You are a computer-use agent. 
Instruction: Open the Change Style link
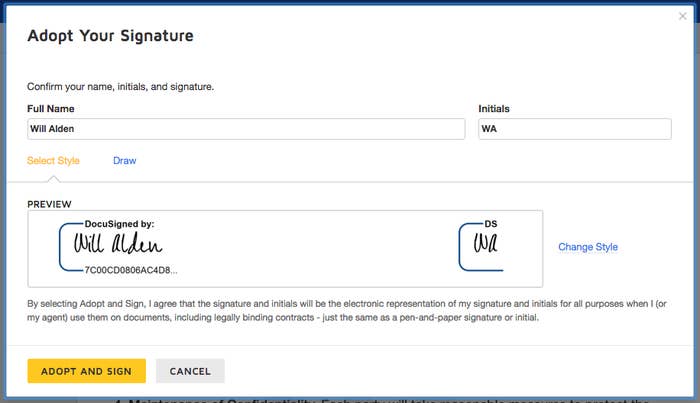click(588, 247)
